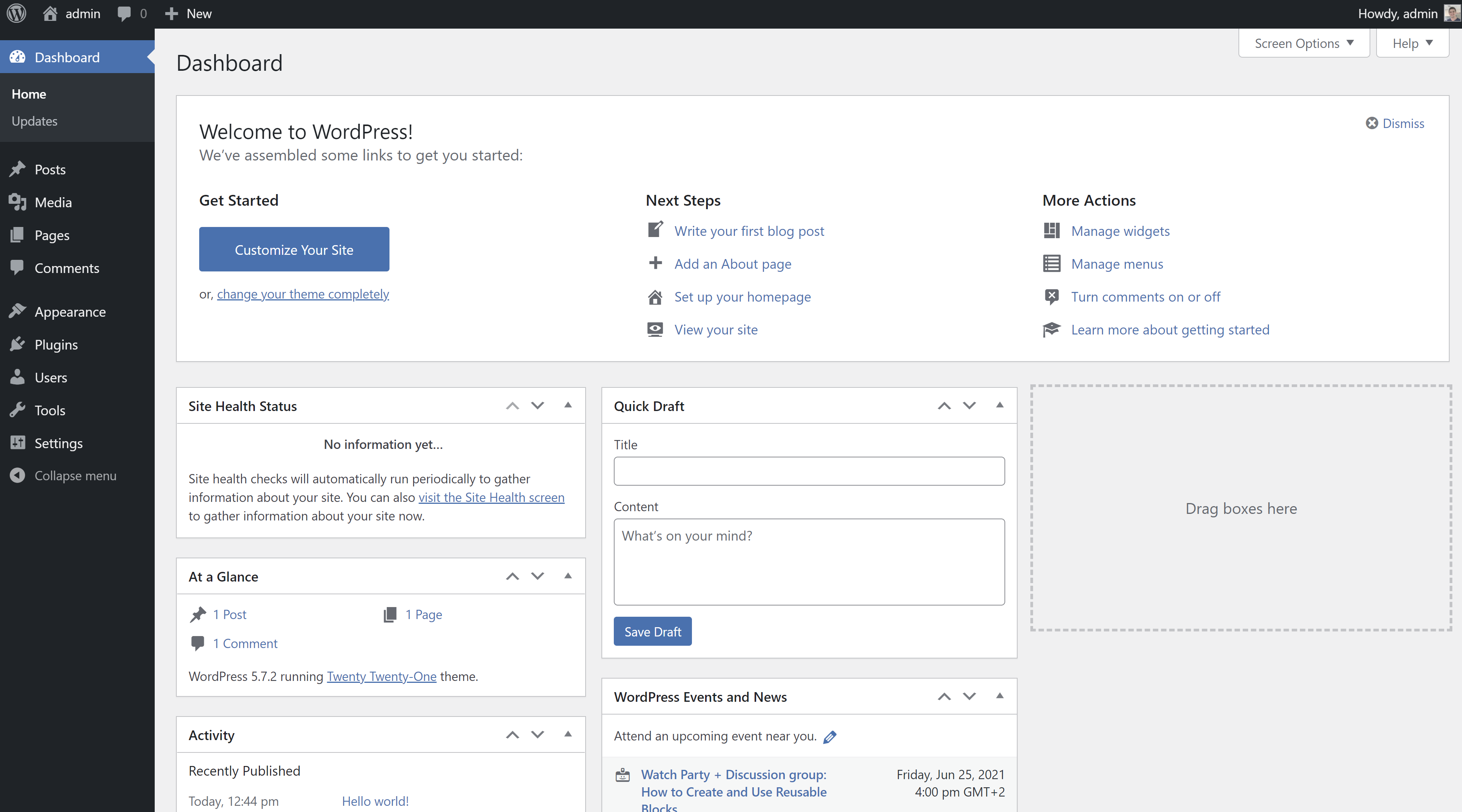Open the Screen Options dropdown
Viewport: 1462px width, 812px height.
click(1304, 44)
